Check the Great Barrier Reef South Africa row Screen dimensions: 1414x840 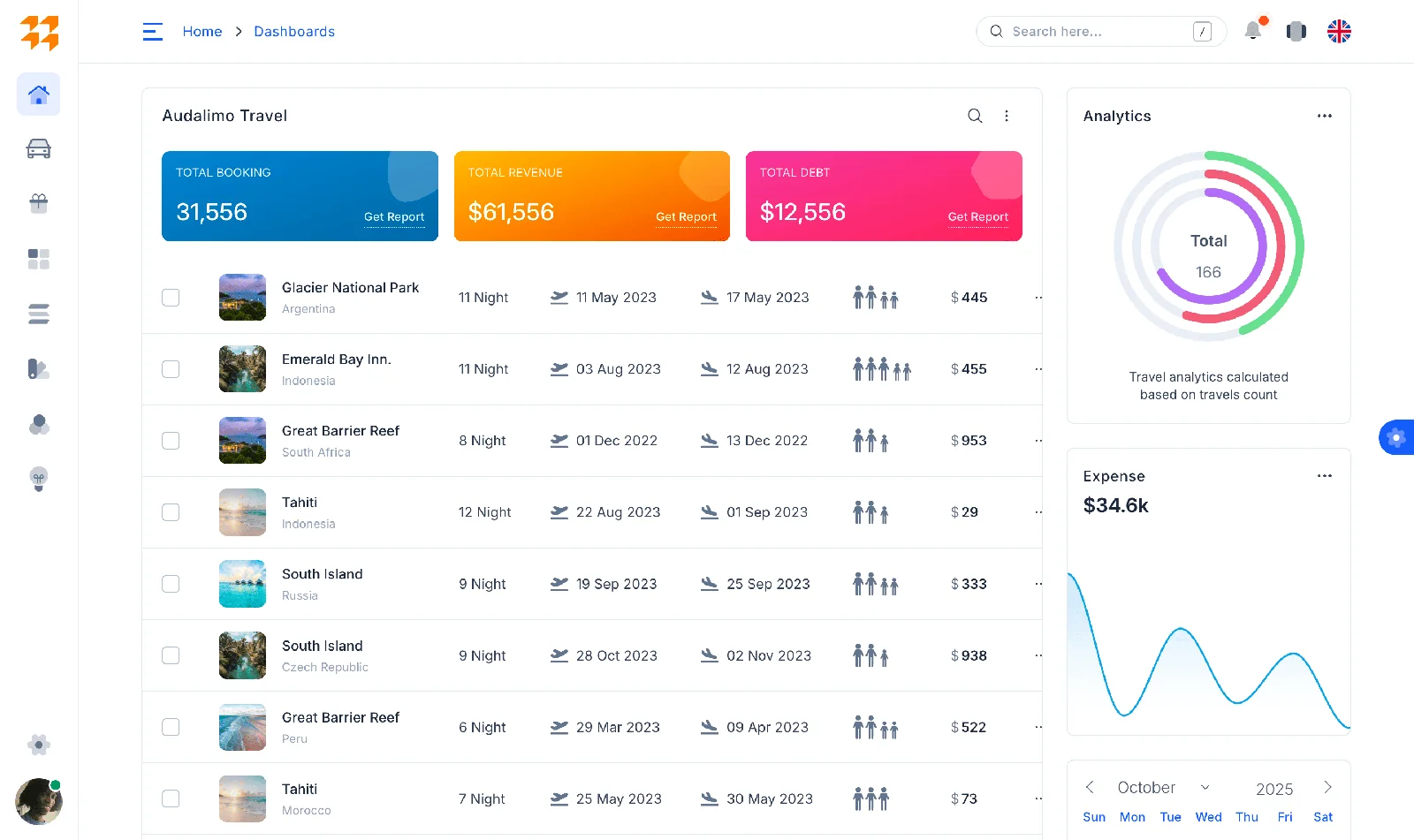[171, 441]
